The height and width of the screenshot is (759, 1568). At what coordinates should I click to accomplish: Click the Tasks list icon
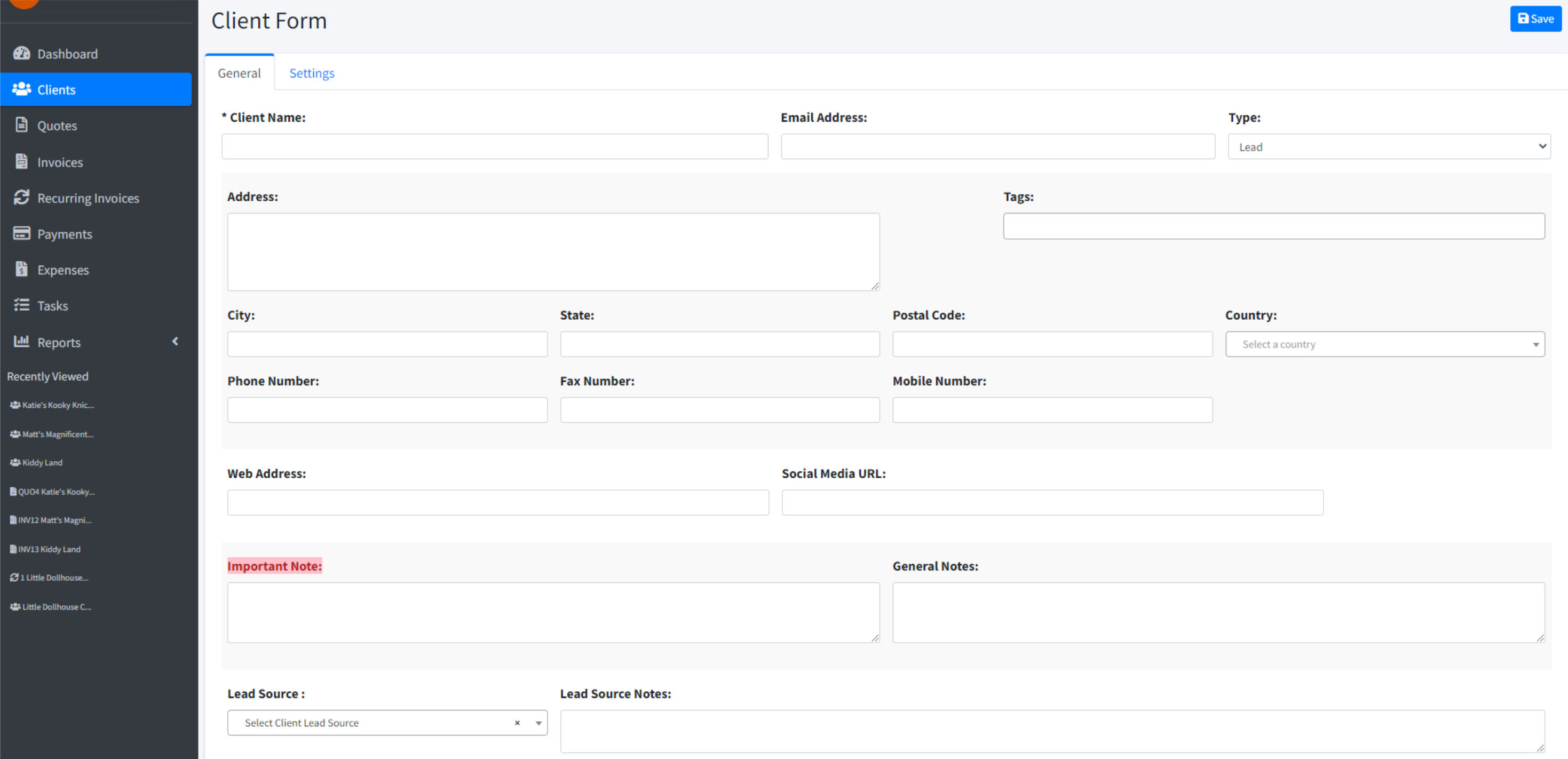pos(21,305)
